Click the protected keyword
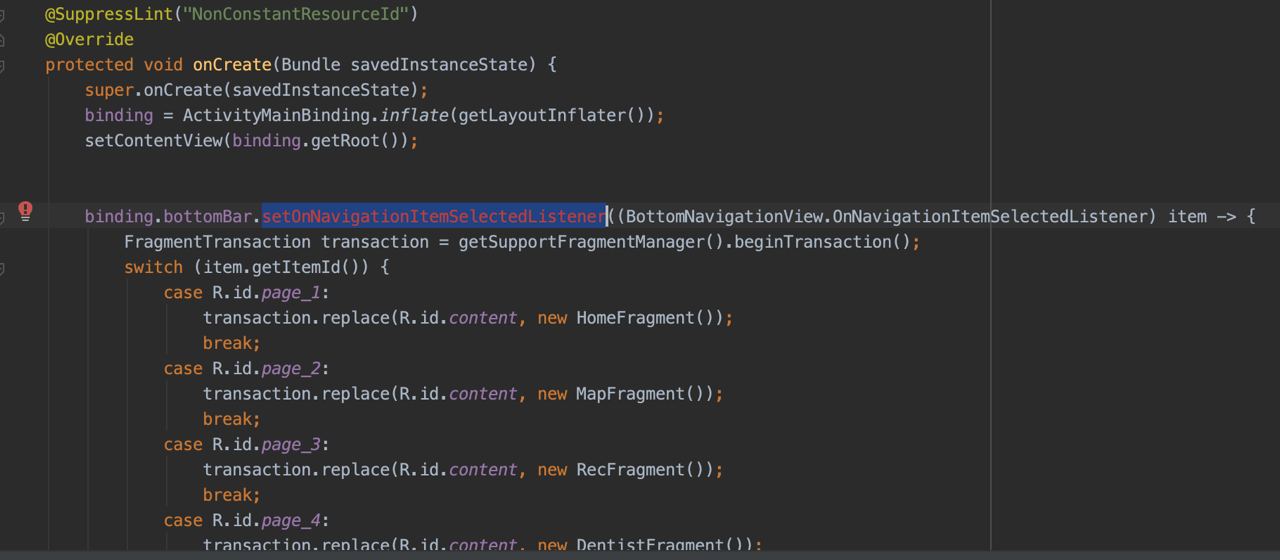This screenshot has height=560, width=1280. coord(89,64)
